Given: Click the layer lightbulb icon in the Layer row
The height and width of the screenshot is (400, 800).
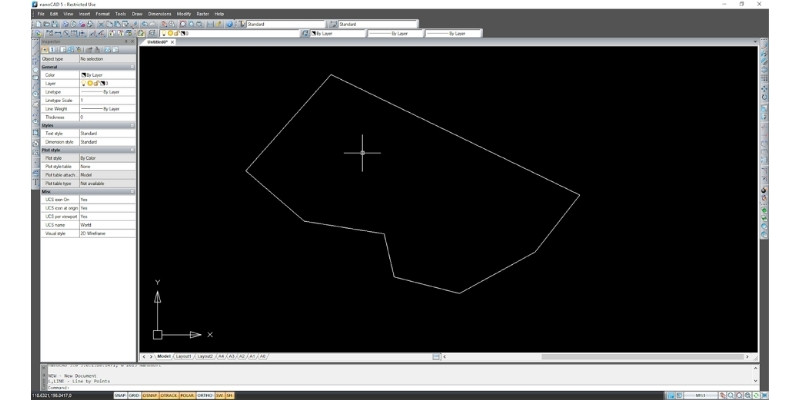Looking at the screenshot, I should point(83,83).
